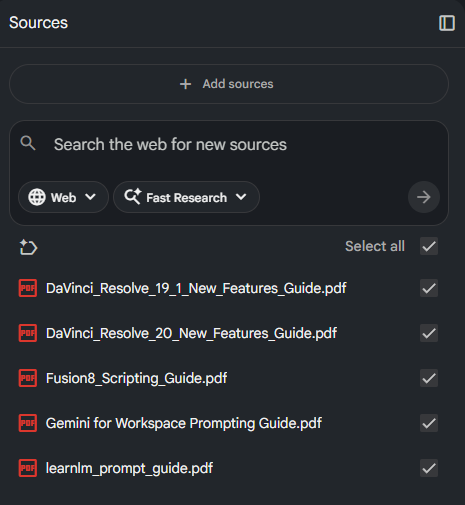The image size is (465, 505).
Task: Collapse the Sources panel with sidebar icon
Action: (447, 23)
